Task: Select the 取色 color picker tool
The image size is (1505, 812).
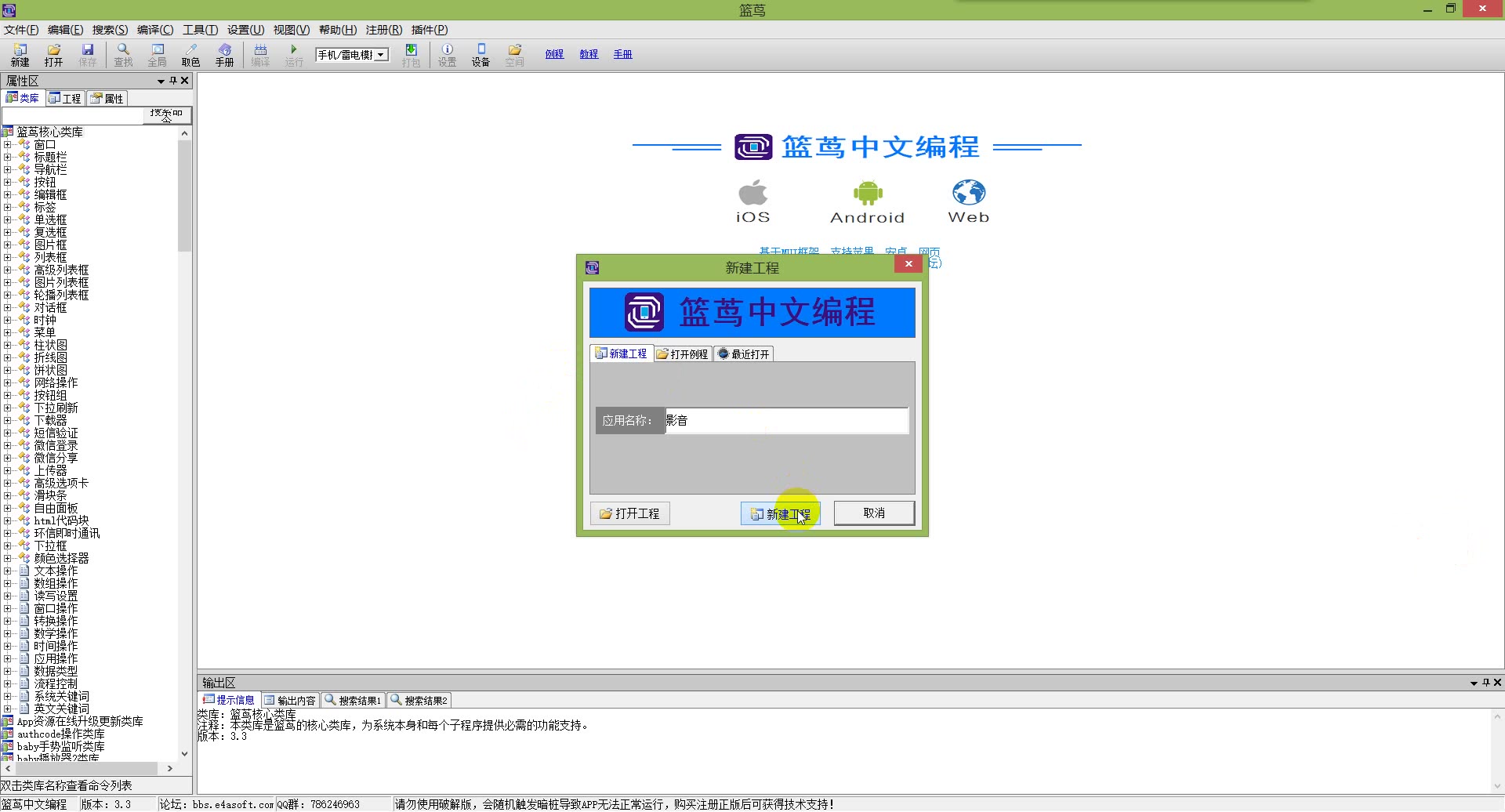Action: [x=190, y=55]
